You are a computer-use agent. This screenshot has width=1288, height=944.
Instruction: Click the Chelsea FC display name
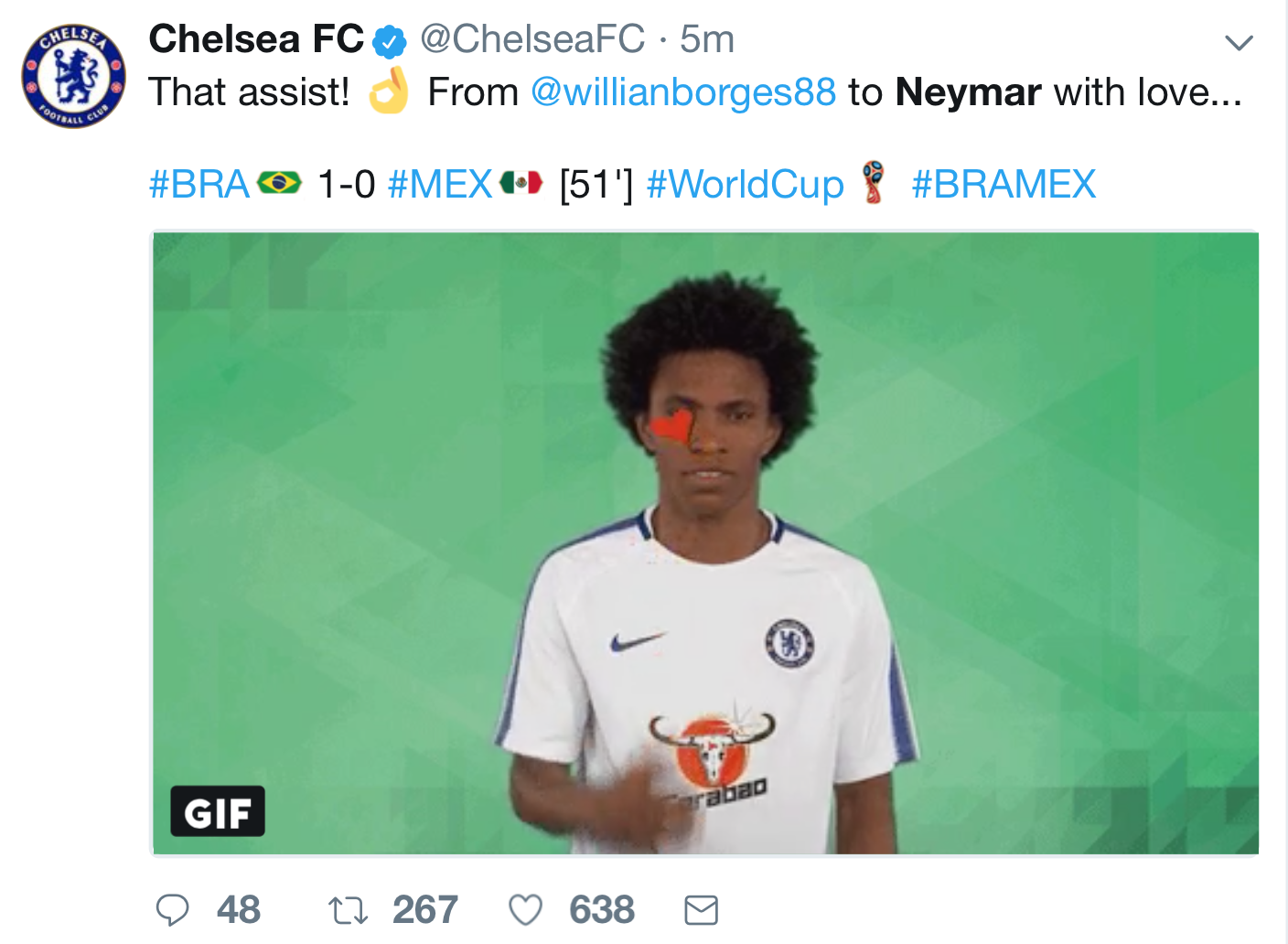tap(256, 39)
